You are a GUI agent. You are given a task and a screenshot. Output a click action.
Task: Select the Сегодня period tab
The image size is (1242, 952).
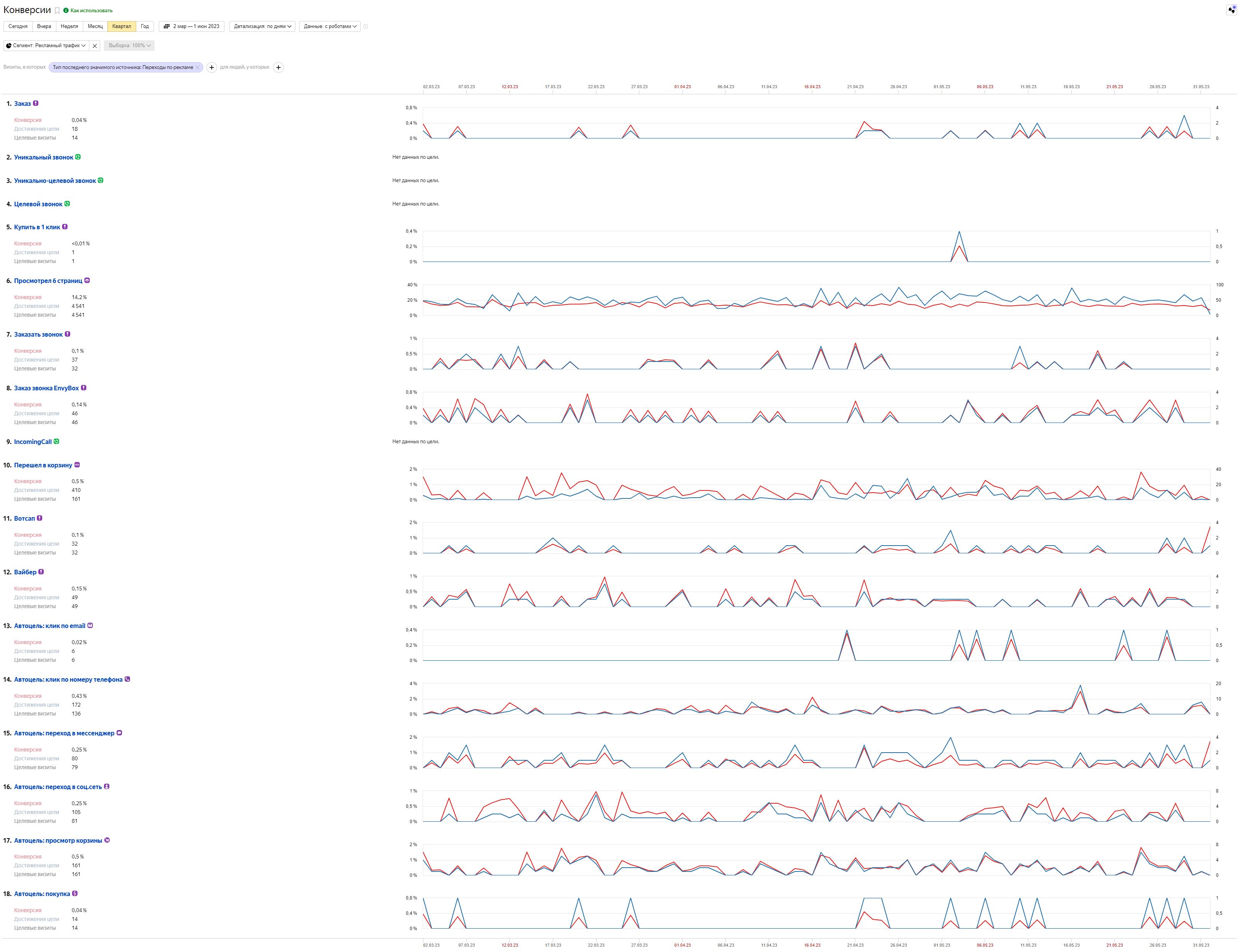click(x=18, y=26)
